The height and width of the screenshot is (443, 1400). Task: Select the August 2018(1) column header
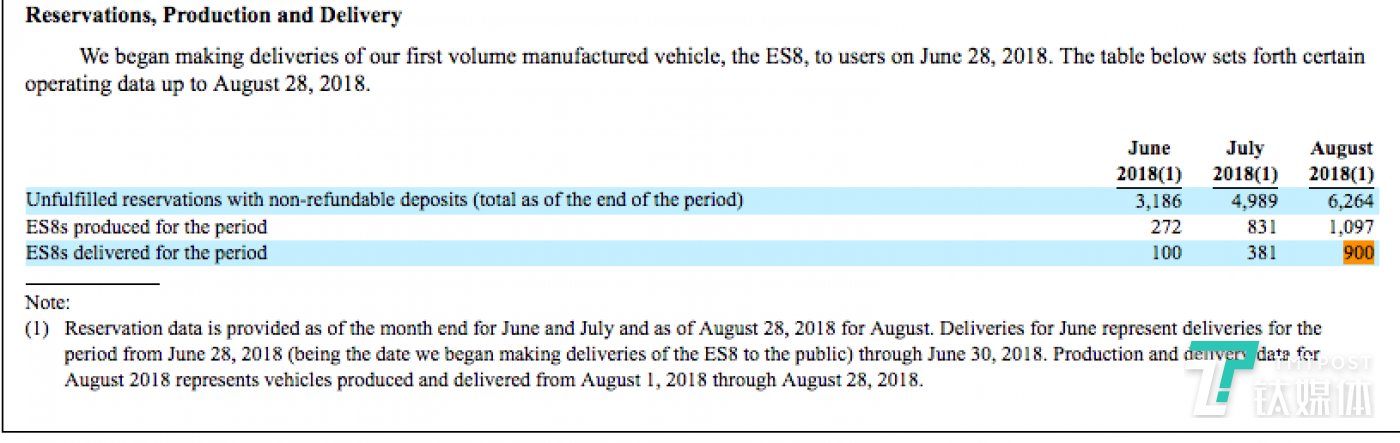coord(1342,161)
